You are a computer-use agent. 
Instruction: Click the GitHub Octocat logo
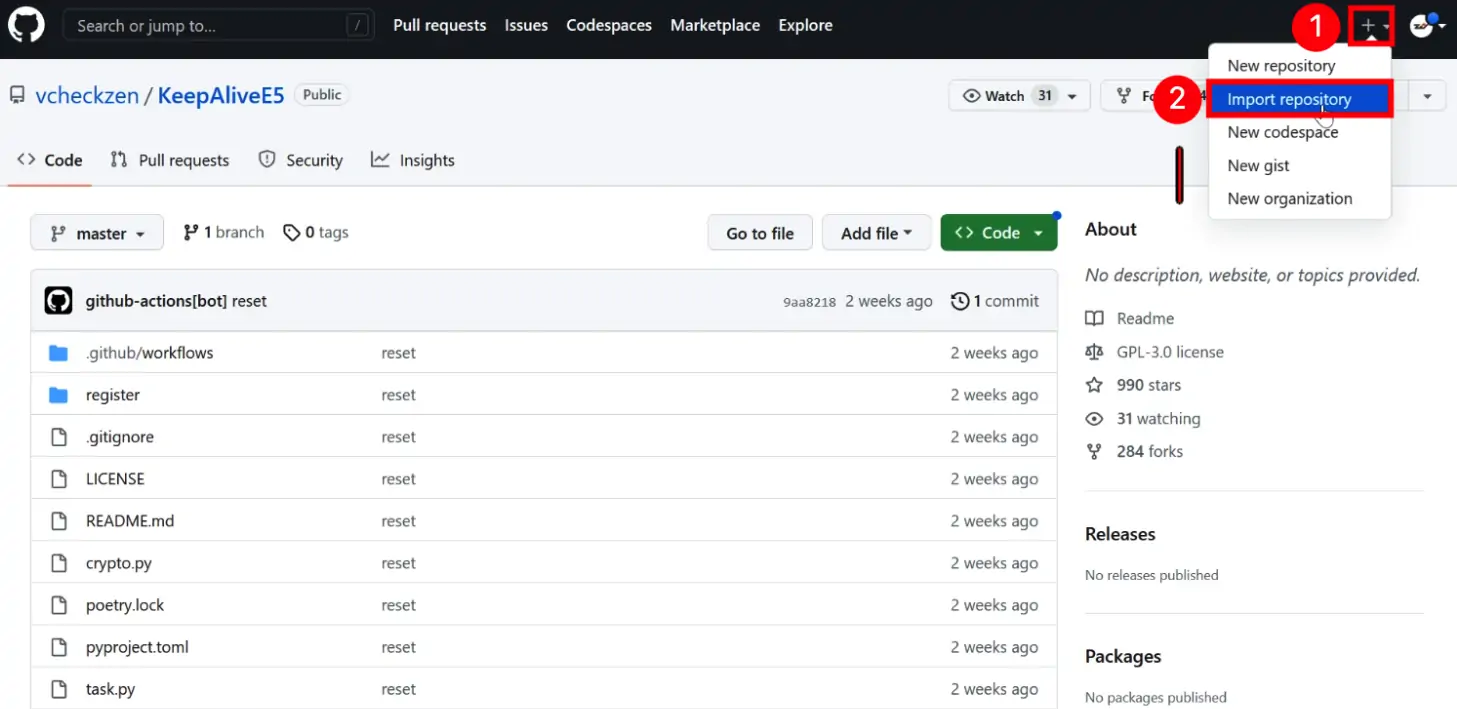click(x=27, y=26)
